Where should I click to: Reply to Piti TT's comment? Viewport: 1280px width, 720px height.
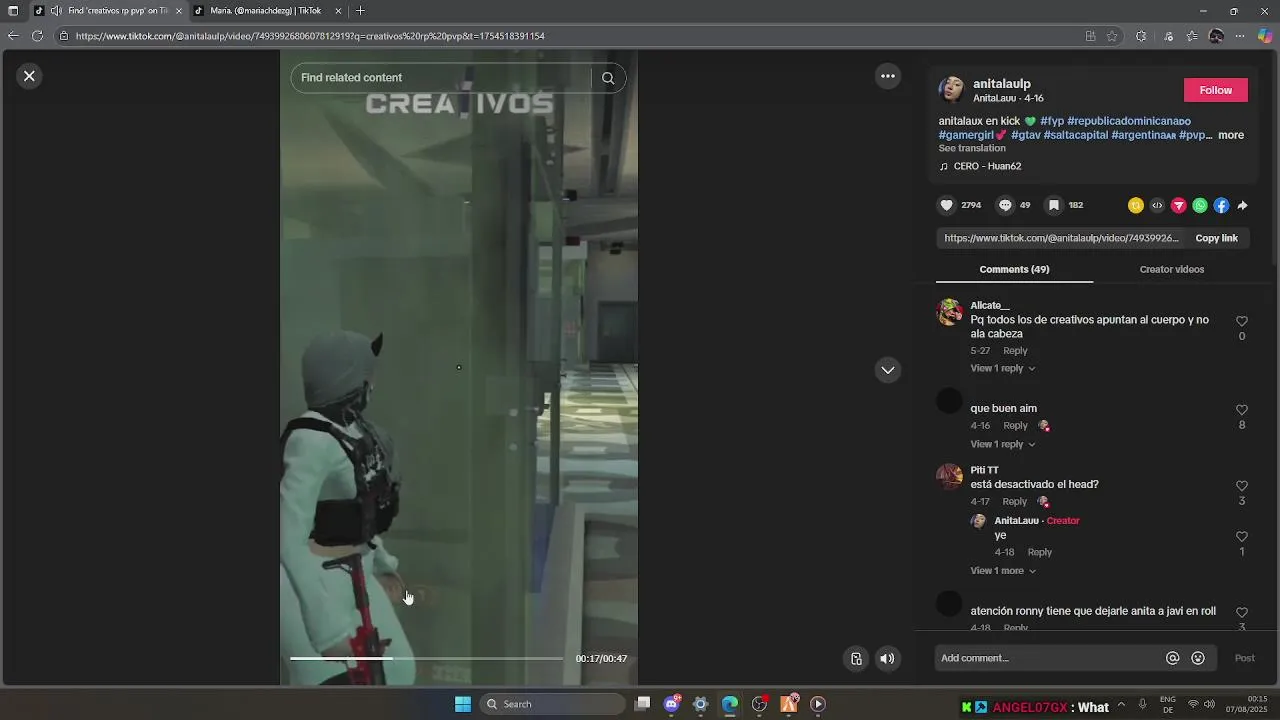coord(1014,502)
